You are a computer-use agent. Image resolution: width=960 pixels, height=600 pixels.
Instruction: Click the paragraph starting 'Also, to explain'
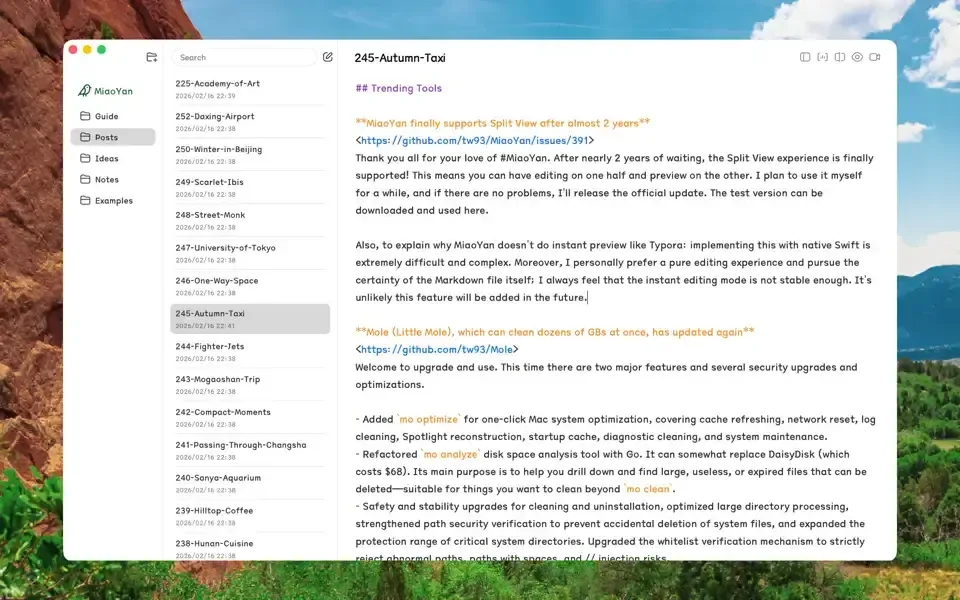[613, 271]
